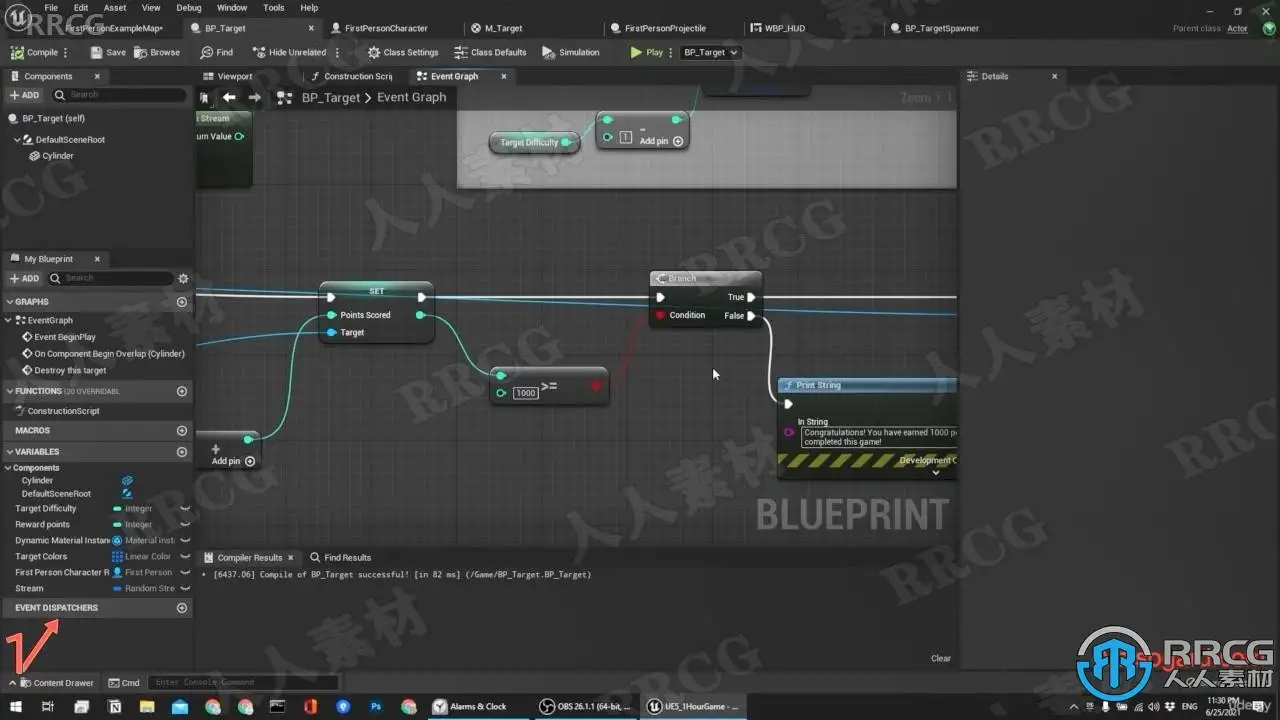Open the Tools menu
This screenshot has height=720, width=1280.
tap(274, 8)
